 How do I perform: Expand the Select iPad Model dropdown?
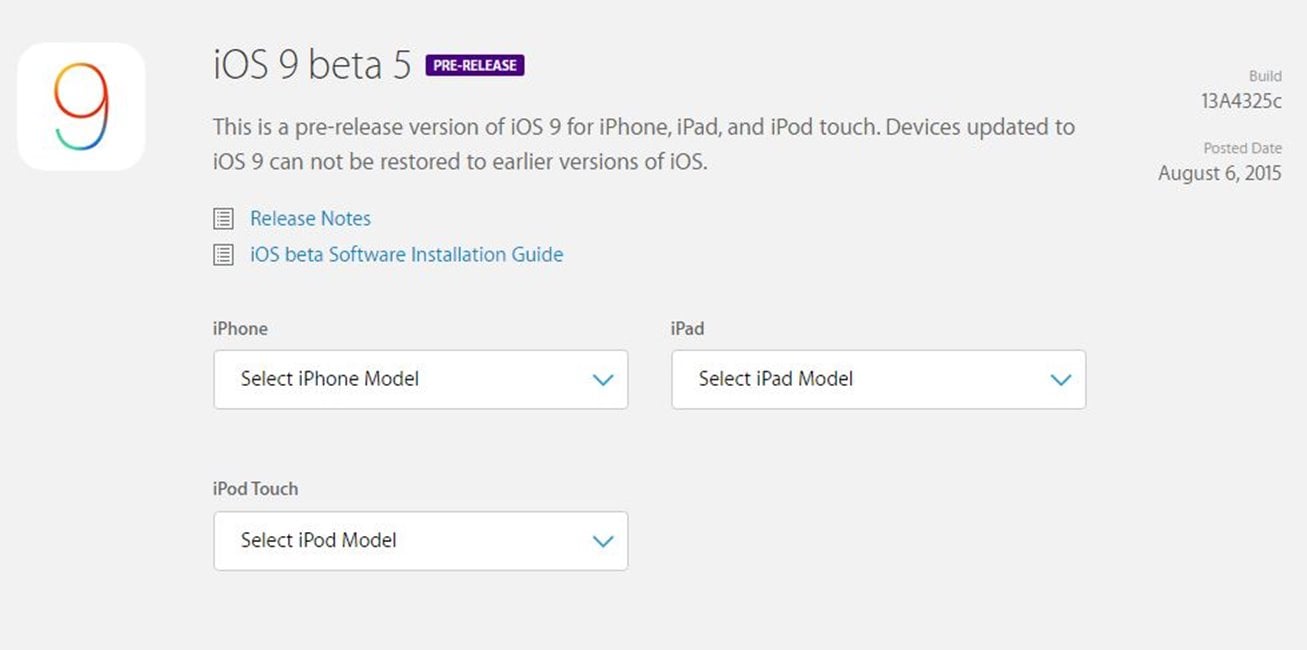pos(878,379)
